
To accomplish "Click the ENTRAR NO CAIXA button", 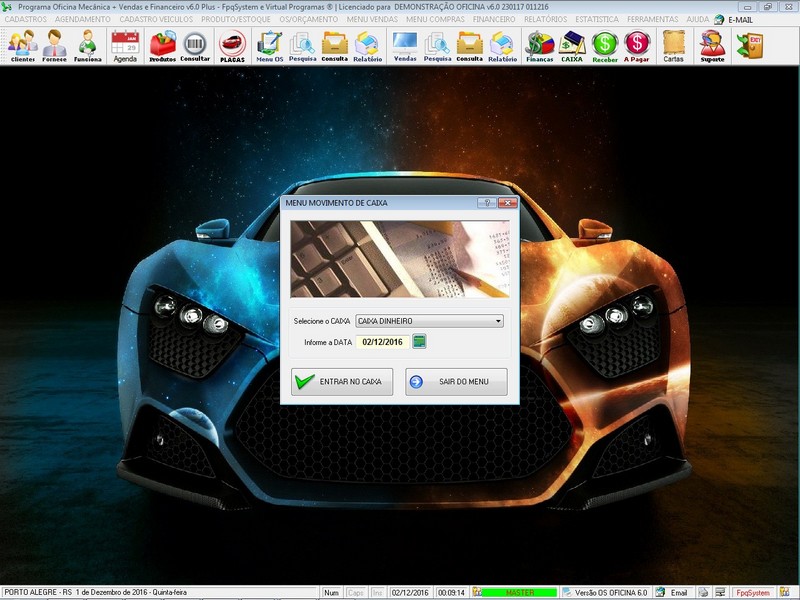I will tap(342, 382).
